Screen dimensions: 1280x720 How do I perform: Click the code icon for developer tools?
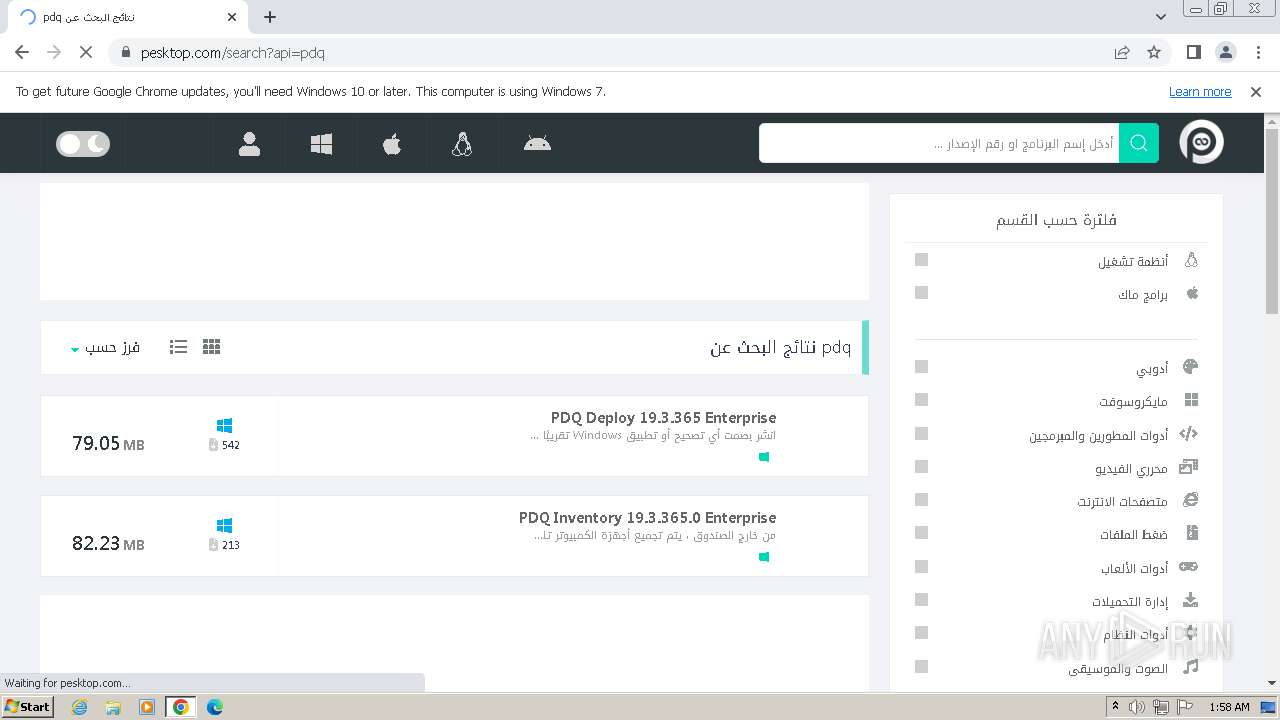point(1188,434)
